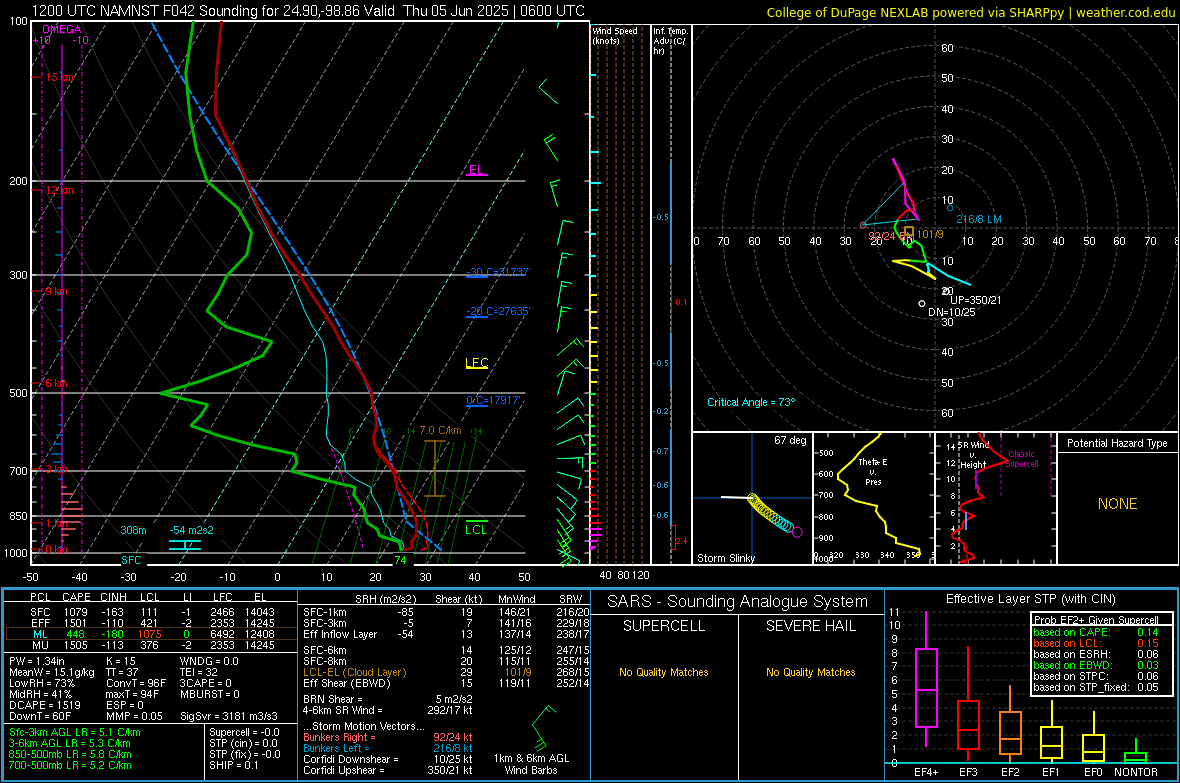Select the 6 km height marker
This screenshot has height=783, width=1180.
[56, 383]
